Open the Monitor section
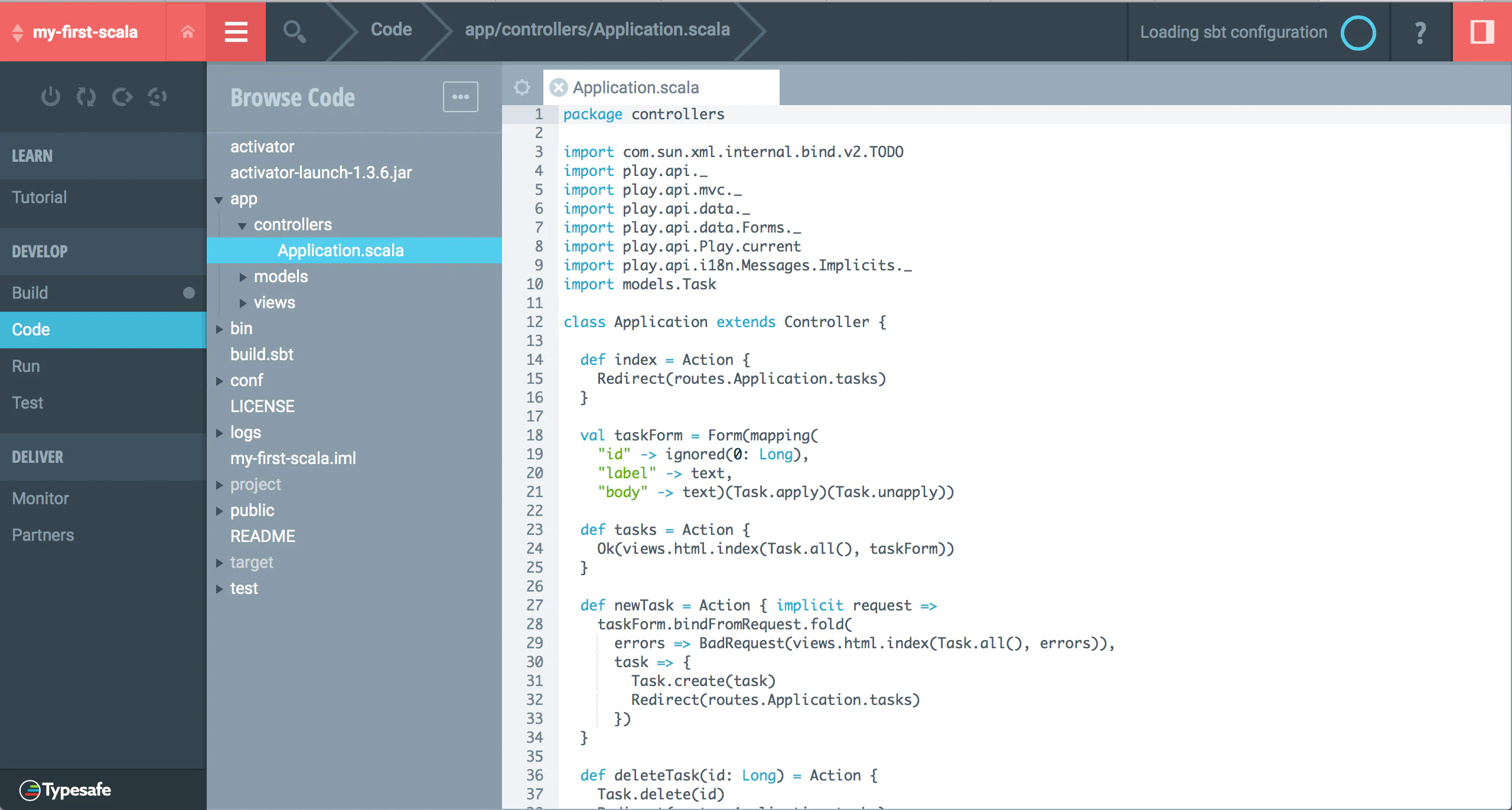1512x810 pixels. tap(103, 498)
